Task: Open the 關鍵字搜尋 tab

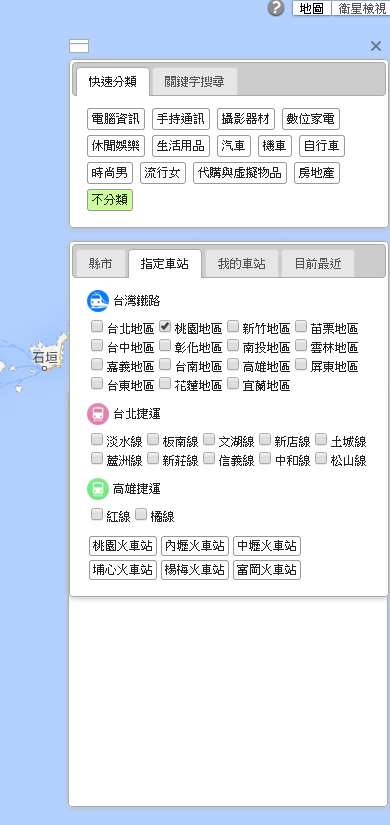Action: 194,82
